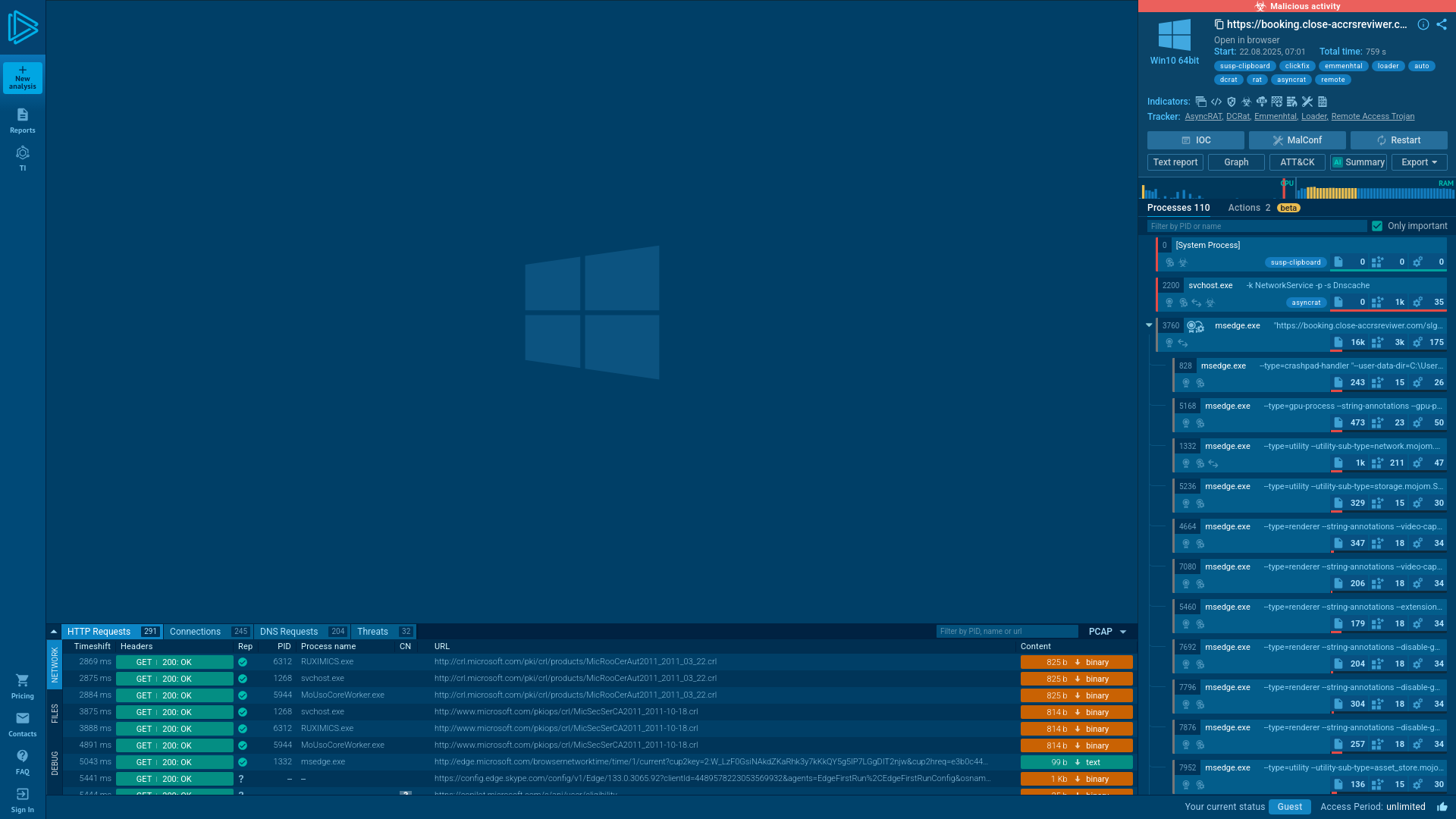Click the code script indicator icon
Viewport: 1456px width, 819px height.
1216,102
